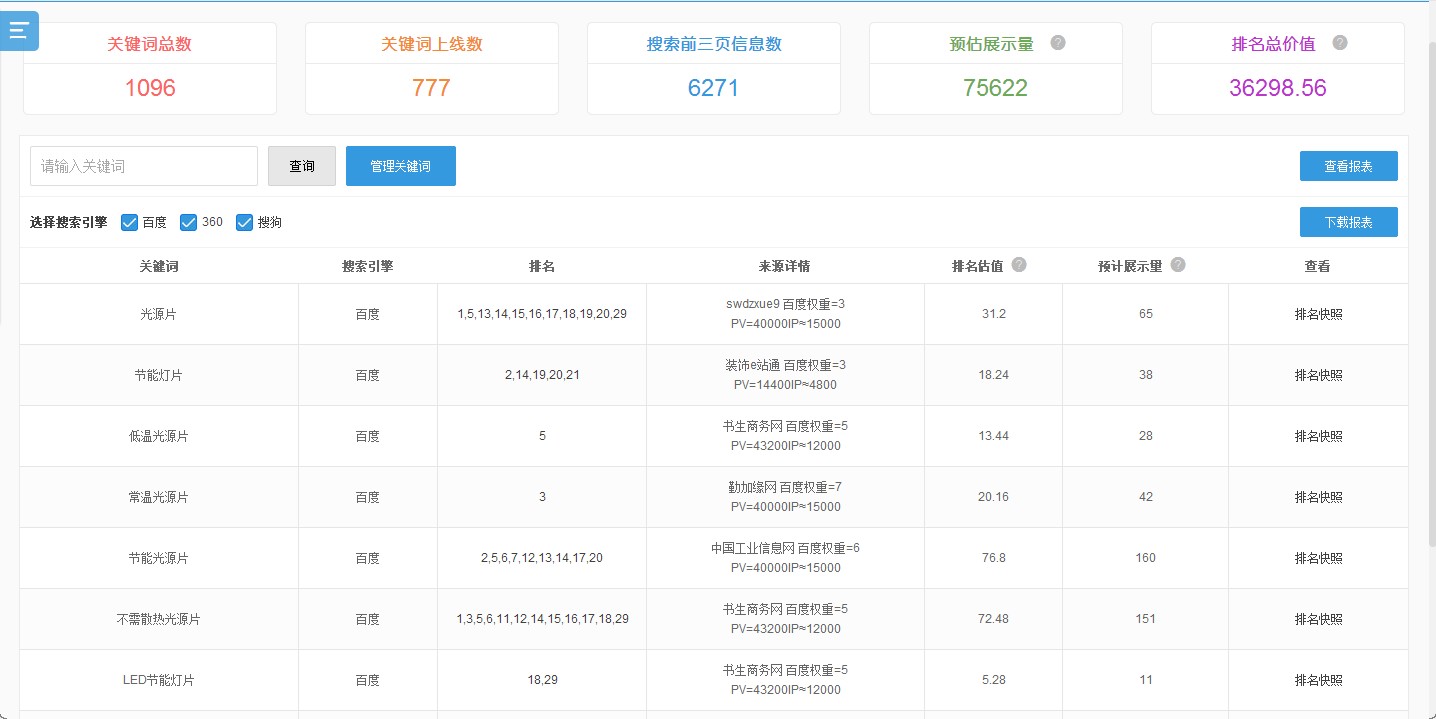1436x719 pixels.
Task: Disable the 搜狗 search engine checkbox
Action: click(x=244, y=222)
